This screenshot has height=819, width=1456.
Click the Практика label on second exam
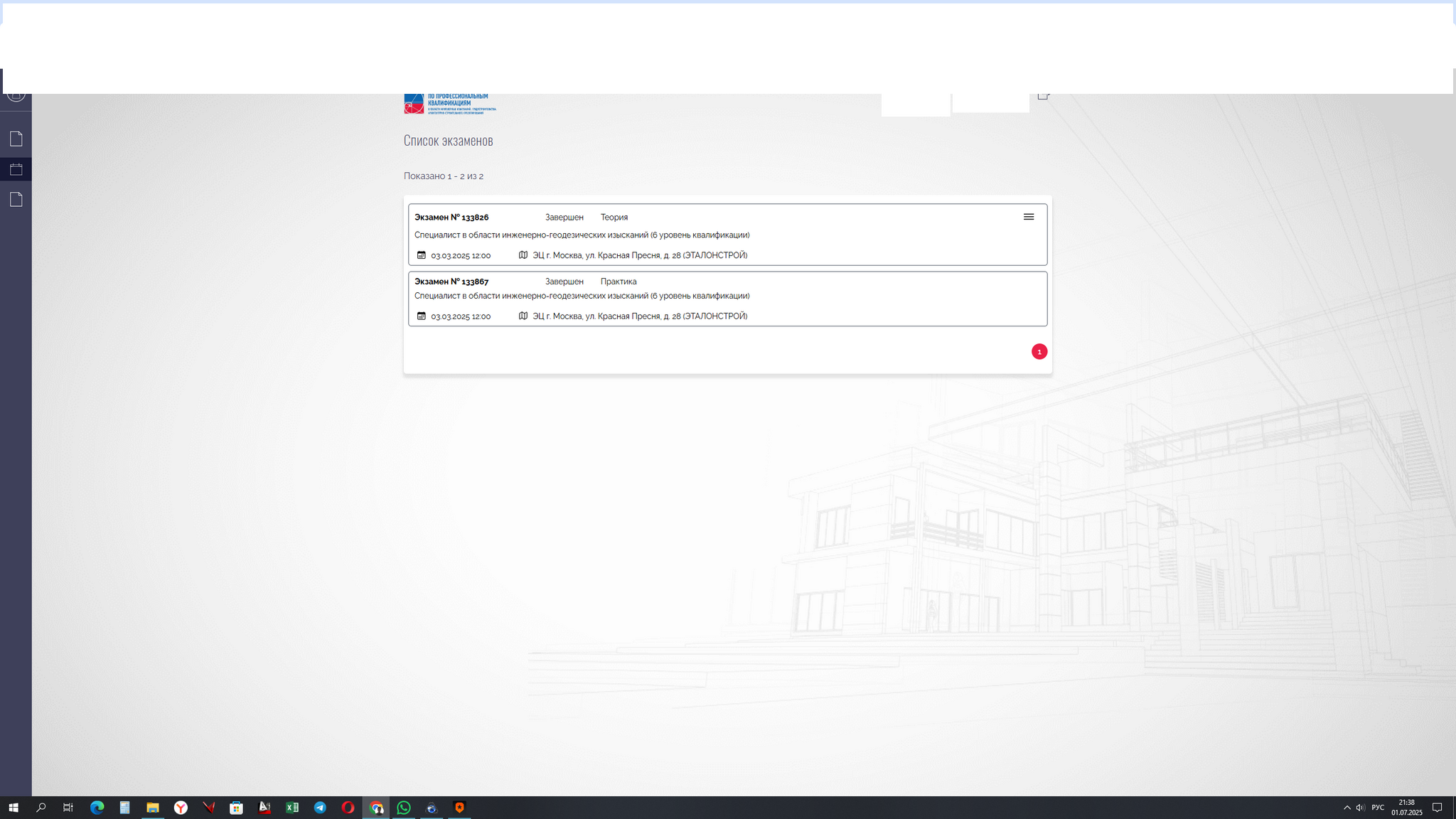(618, 282)
